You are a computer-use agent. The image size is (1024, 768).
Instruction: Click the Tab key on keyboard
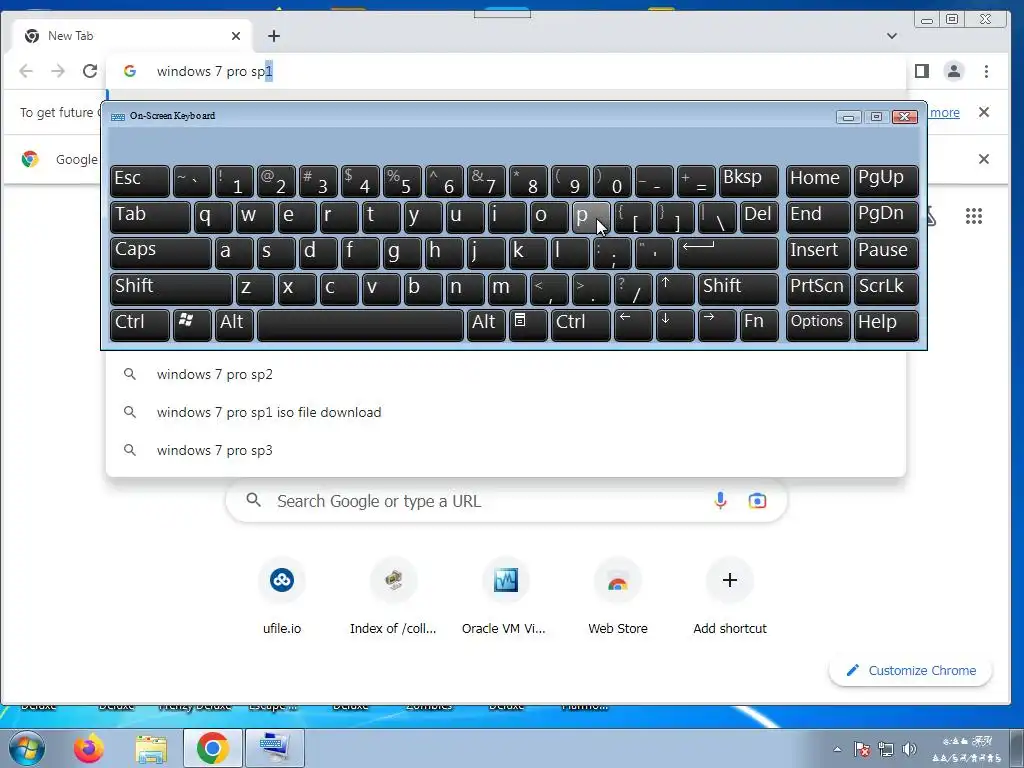coord(150,217)
